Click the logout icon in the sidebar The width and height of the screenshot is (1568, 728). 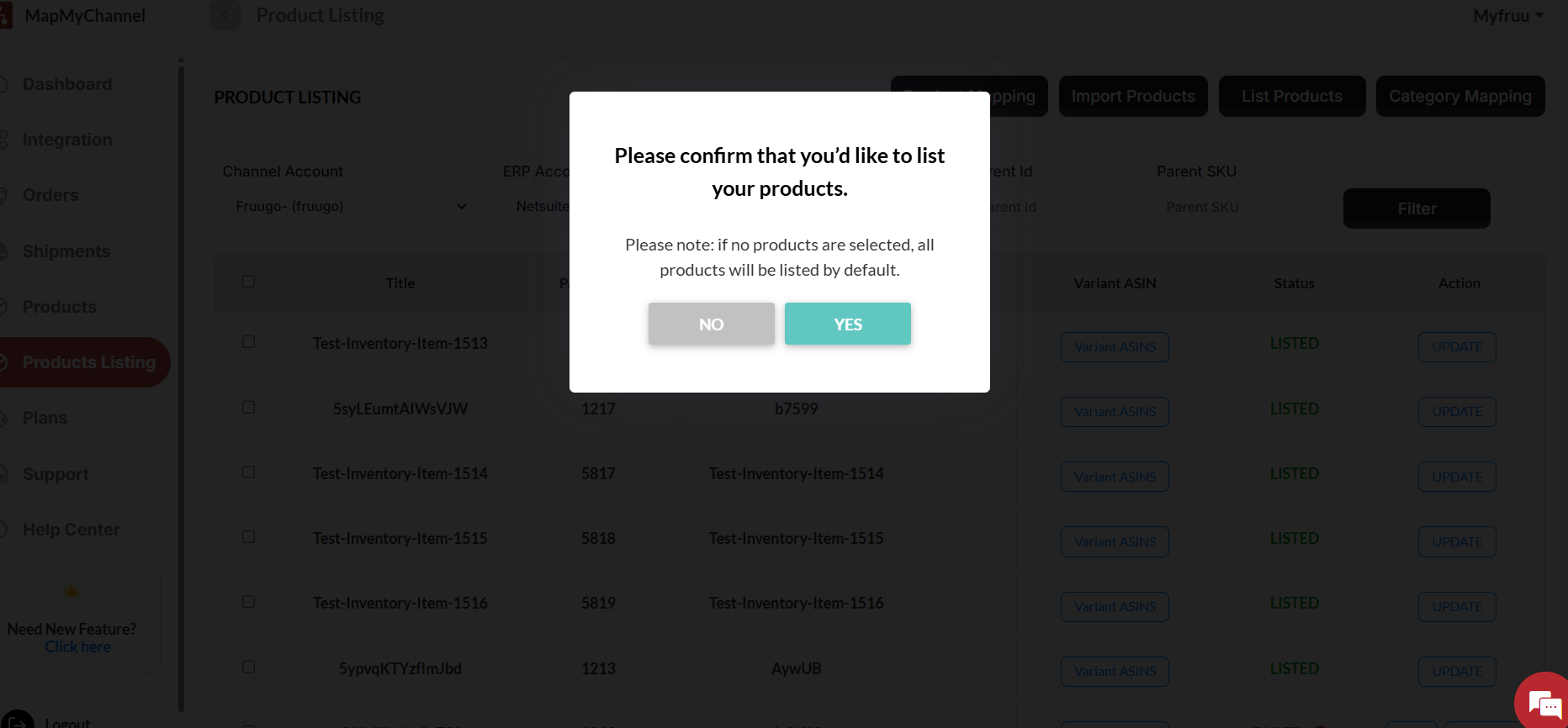click(x=17, y=721)
